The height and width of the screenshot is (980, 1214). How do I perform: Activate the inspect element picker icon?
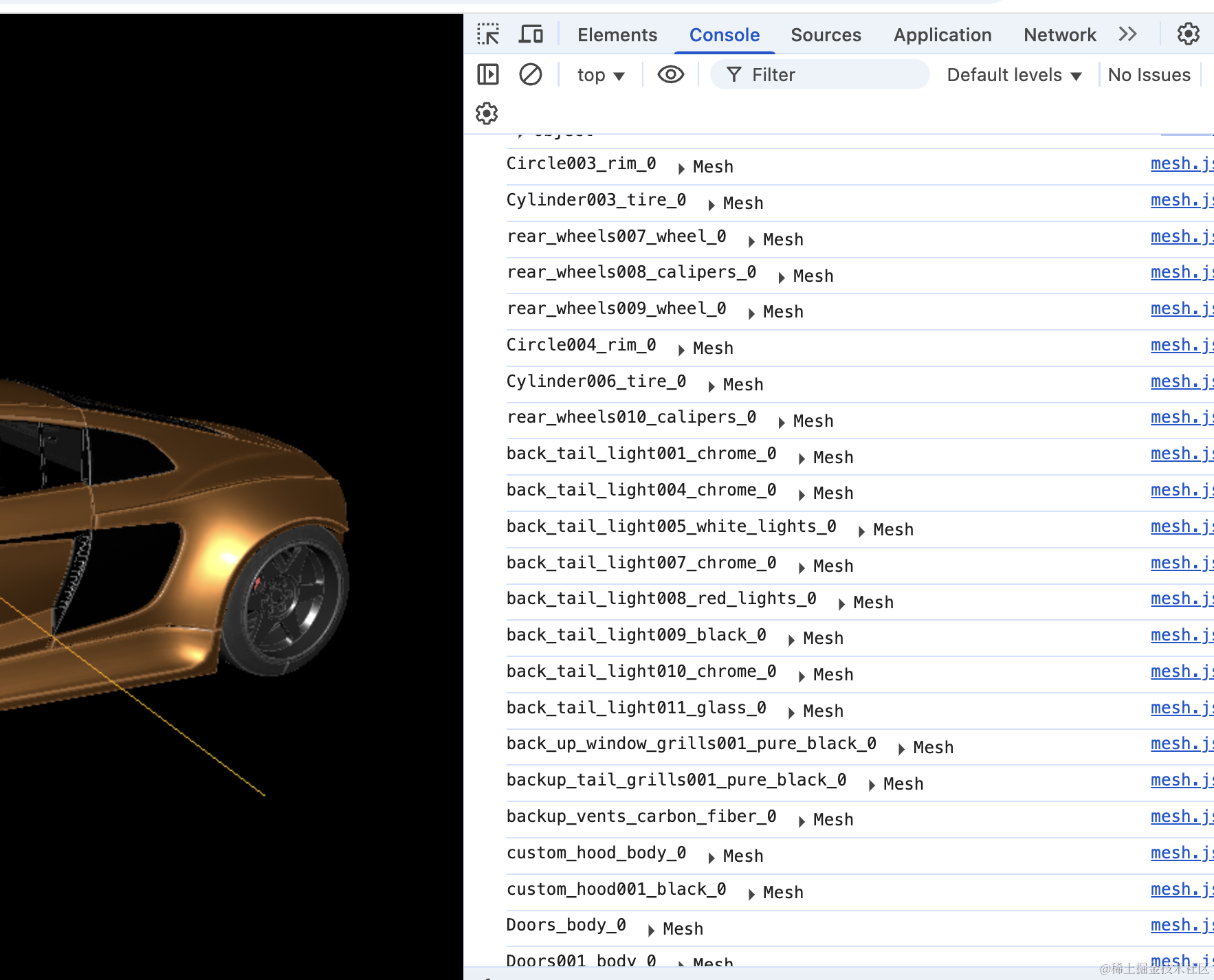(488, 34)
